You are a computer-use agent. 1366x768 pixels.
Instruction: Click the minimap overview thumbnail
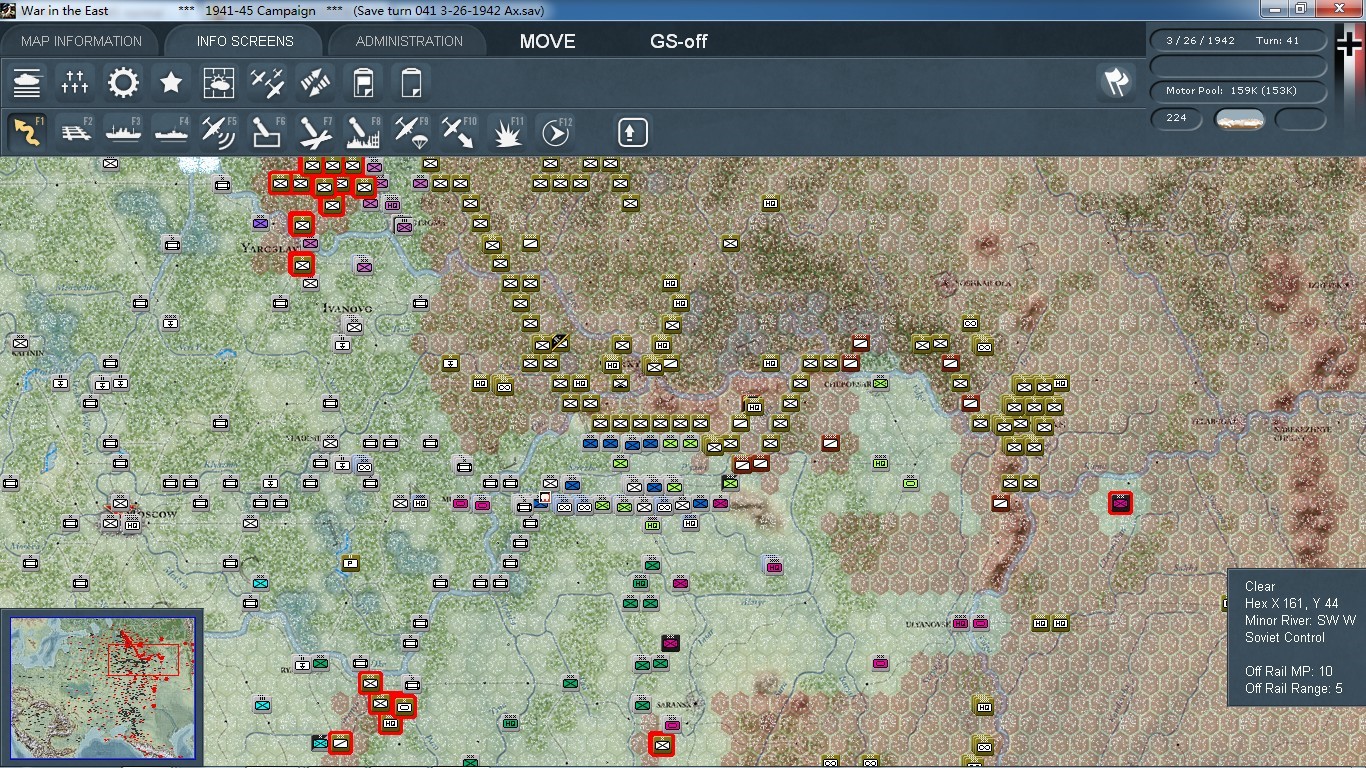[103, 688]
